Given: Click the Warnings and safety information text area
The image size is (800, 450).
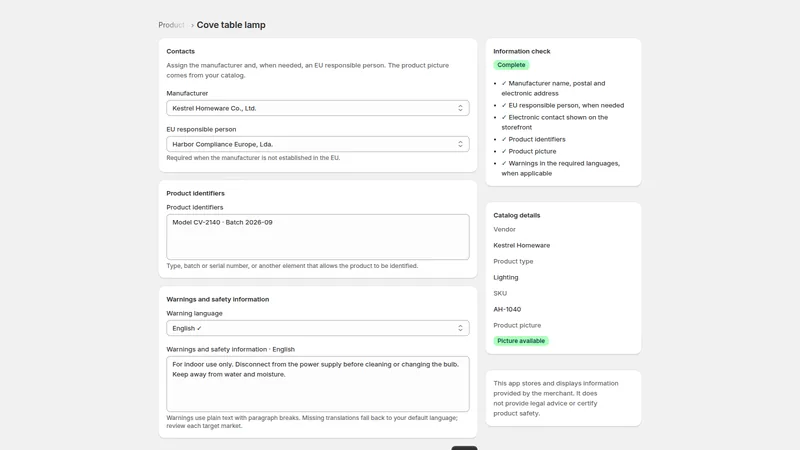Looking at the screenshot, I should pos(317,384).
